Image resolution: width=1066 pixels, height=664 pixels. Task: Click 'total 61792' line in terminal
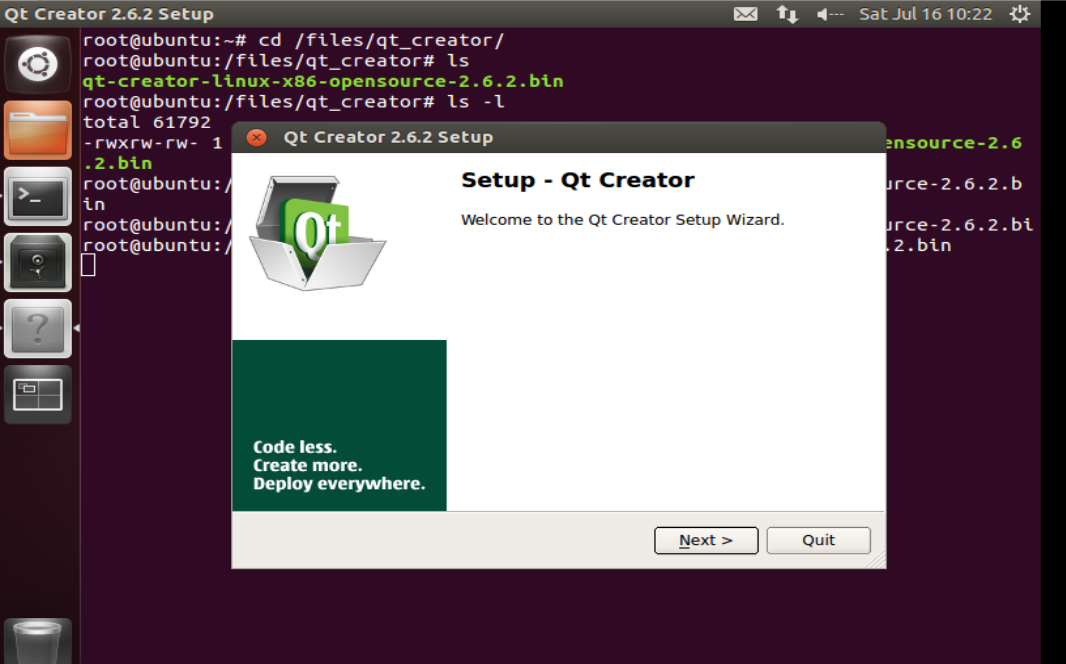coord(147,122)
